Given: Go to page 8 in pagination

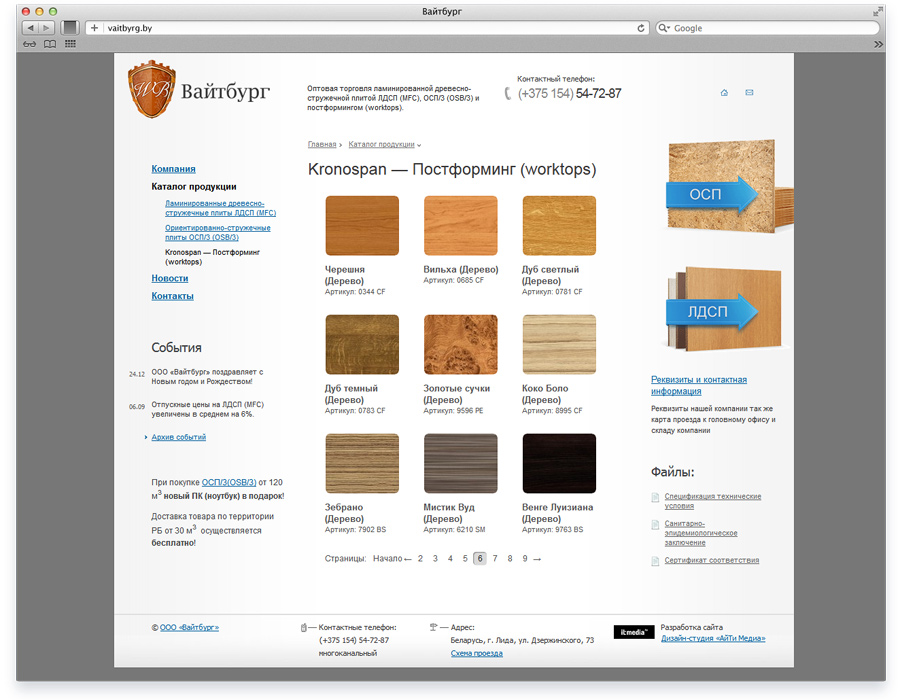Looking at the screenshot, I should click(510, 558).
